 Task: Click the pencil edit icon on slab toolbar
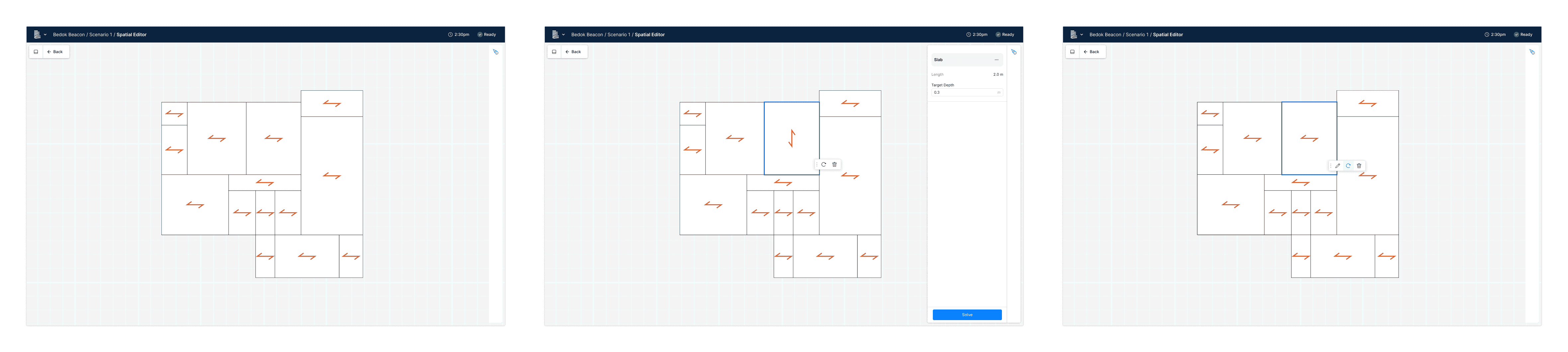pyautogui.click(x=1337, y=165)
